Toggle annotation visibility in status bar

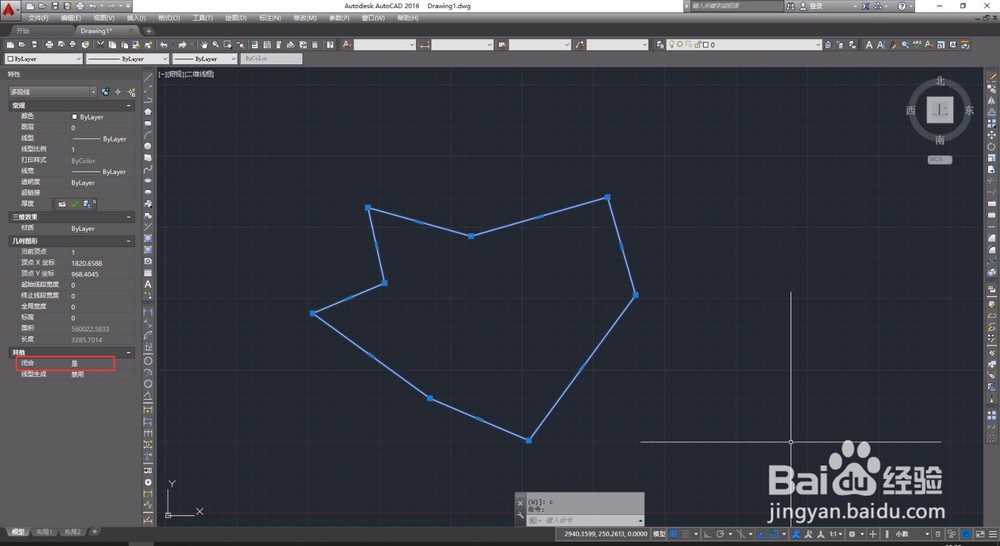[795, 534]
